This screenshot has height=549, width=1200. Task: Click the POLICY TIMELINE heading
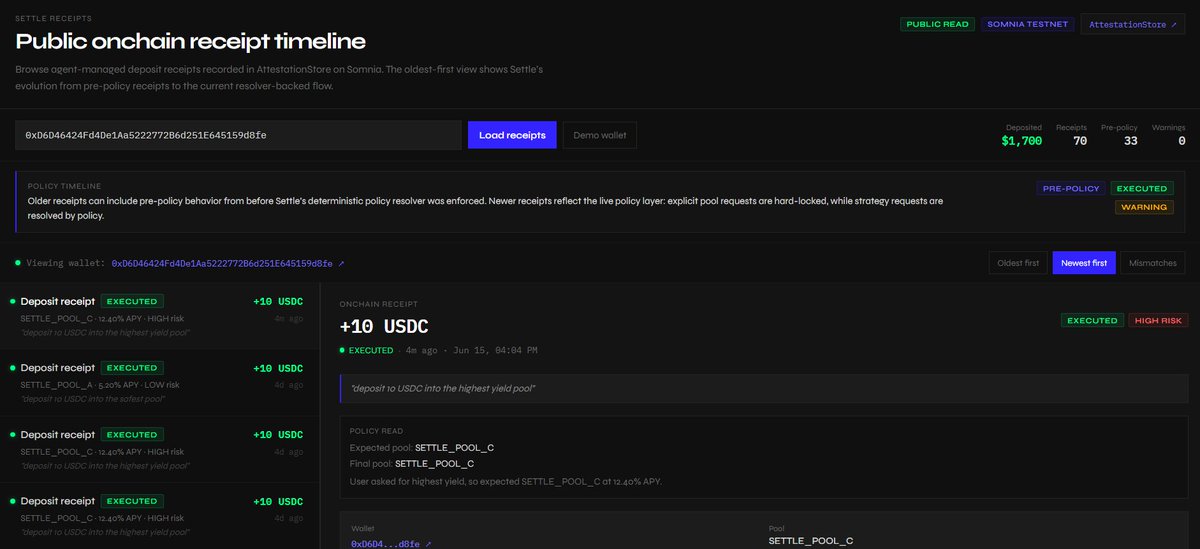(64, 186)
